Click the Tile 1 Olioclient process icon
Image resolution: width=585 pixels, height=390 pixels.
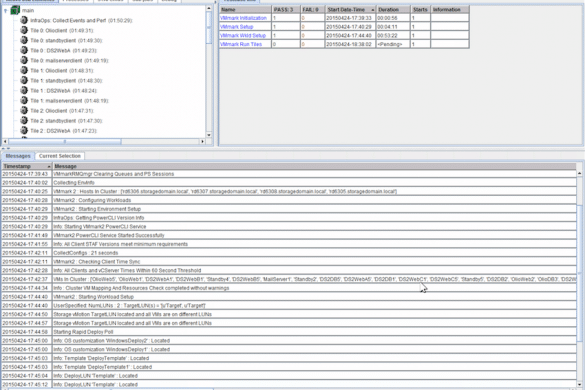[x=24, y=71]
